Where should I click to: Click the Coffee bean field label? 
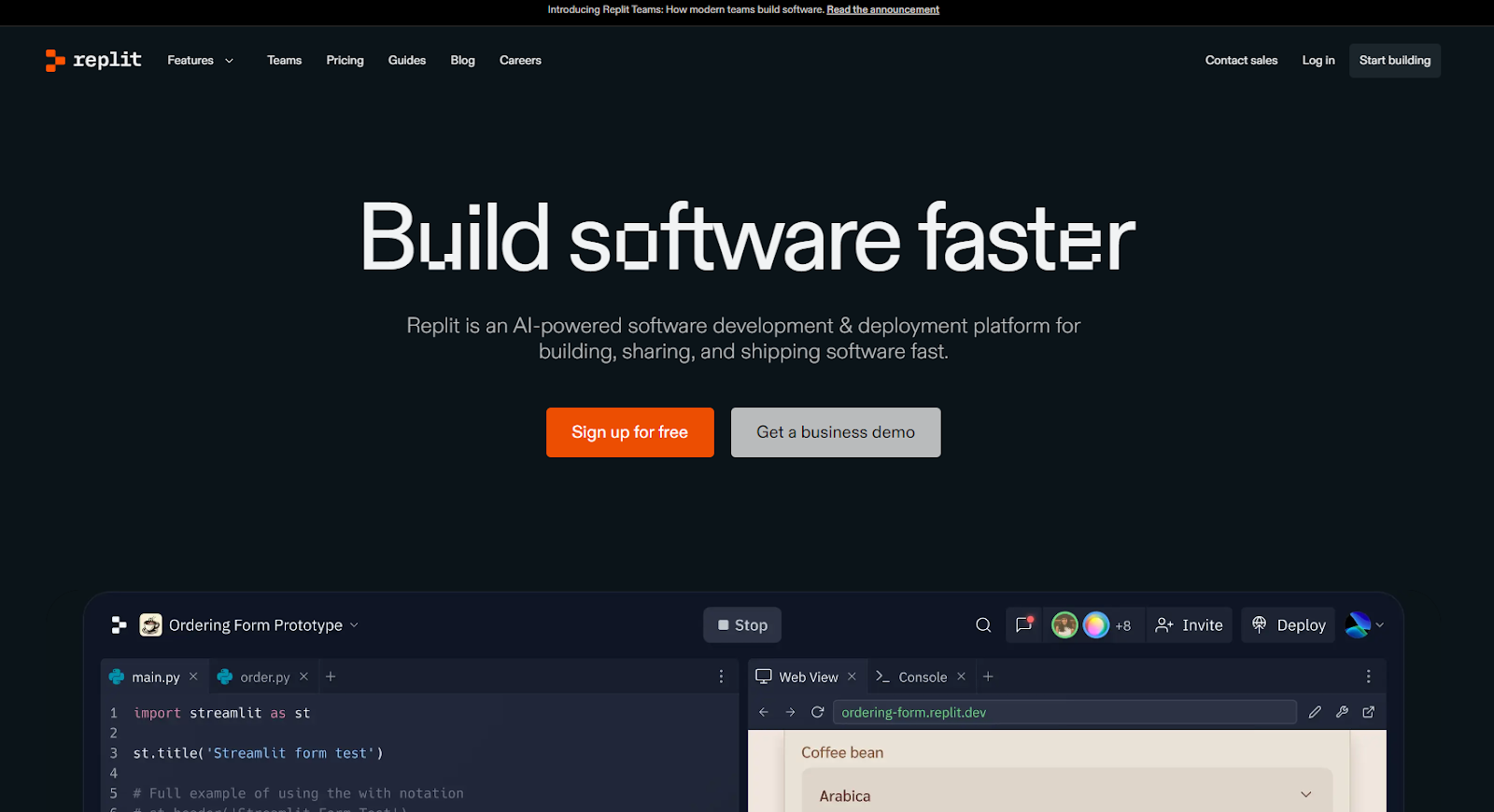click(x=842, y=752)
